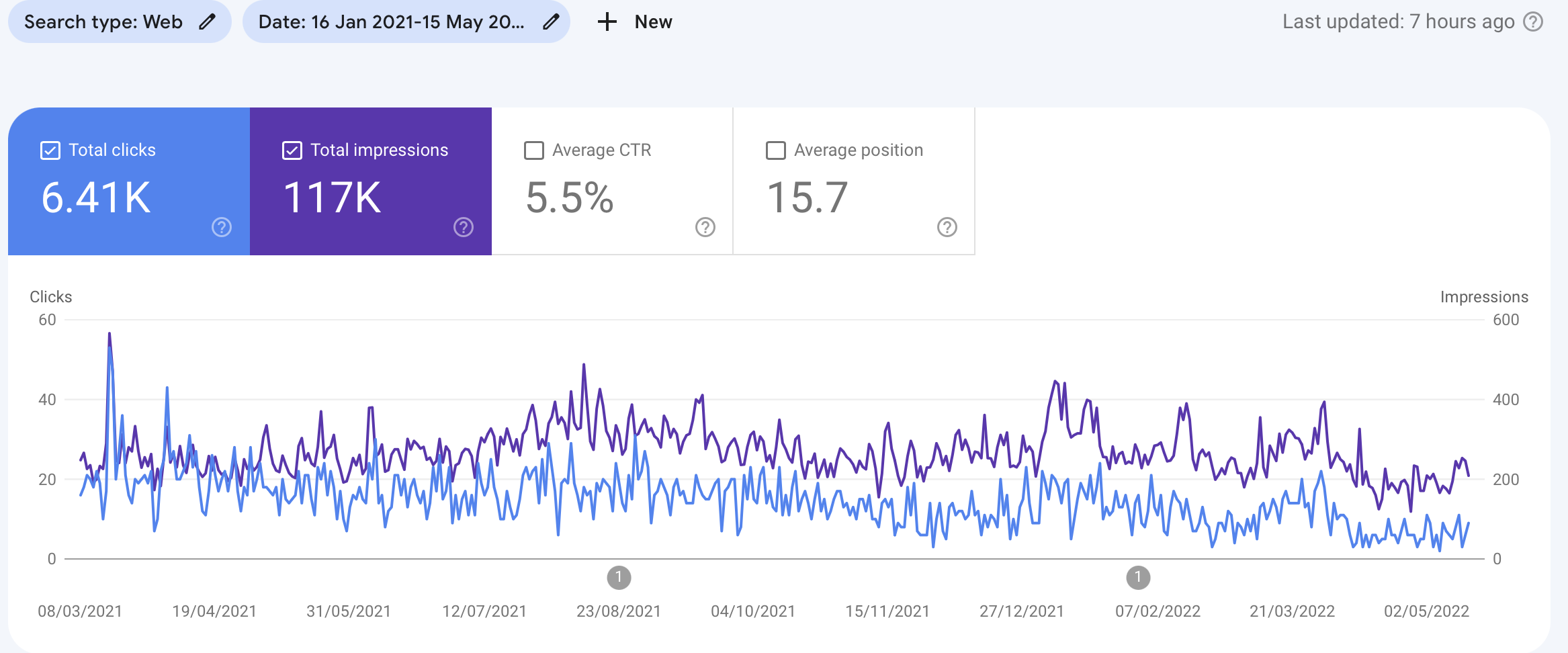Open help icon in Total impressions card
Image resolution: width=1568 pixels, height=653 pixels.
[464, 227]
